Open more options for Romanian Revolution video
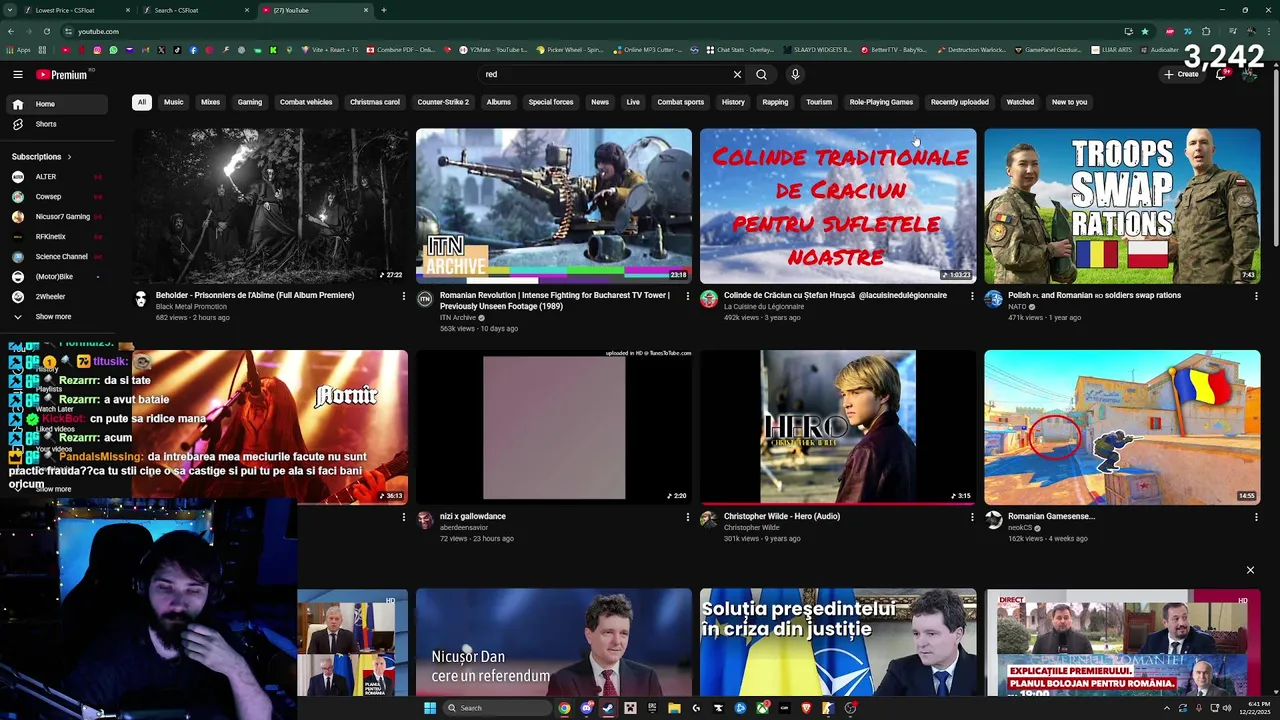 [687, 296]
